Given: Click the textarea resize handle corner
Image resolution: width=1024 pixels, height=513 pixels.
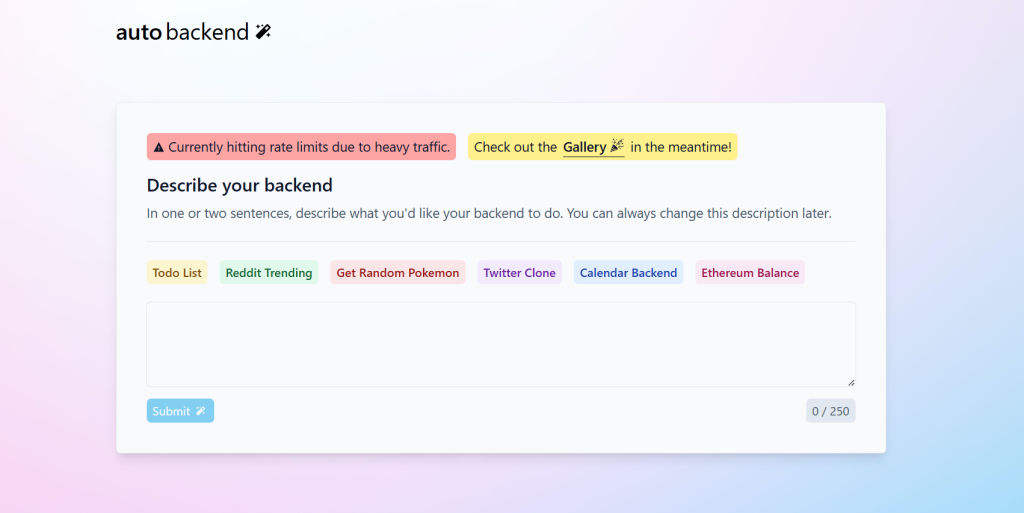Looking at the screenshot, I should [x=851, y=381].
